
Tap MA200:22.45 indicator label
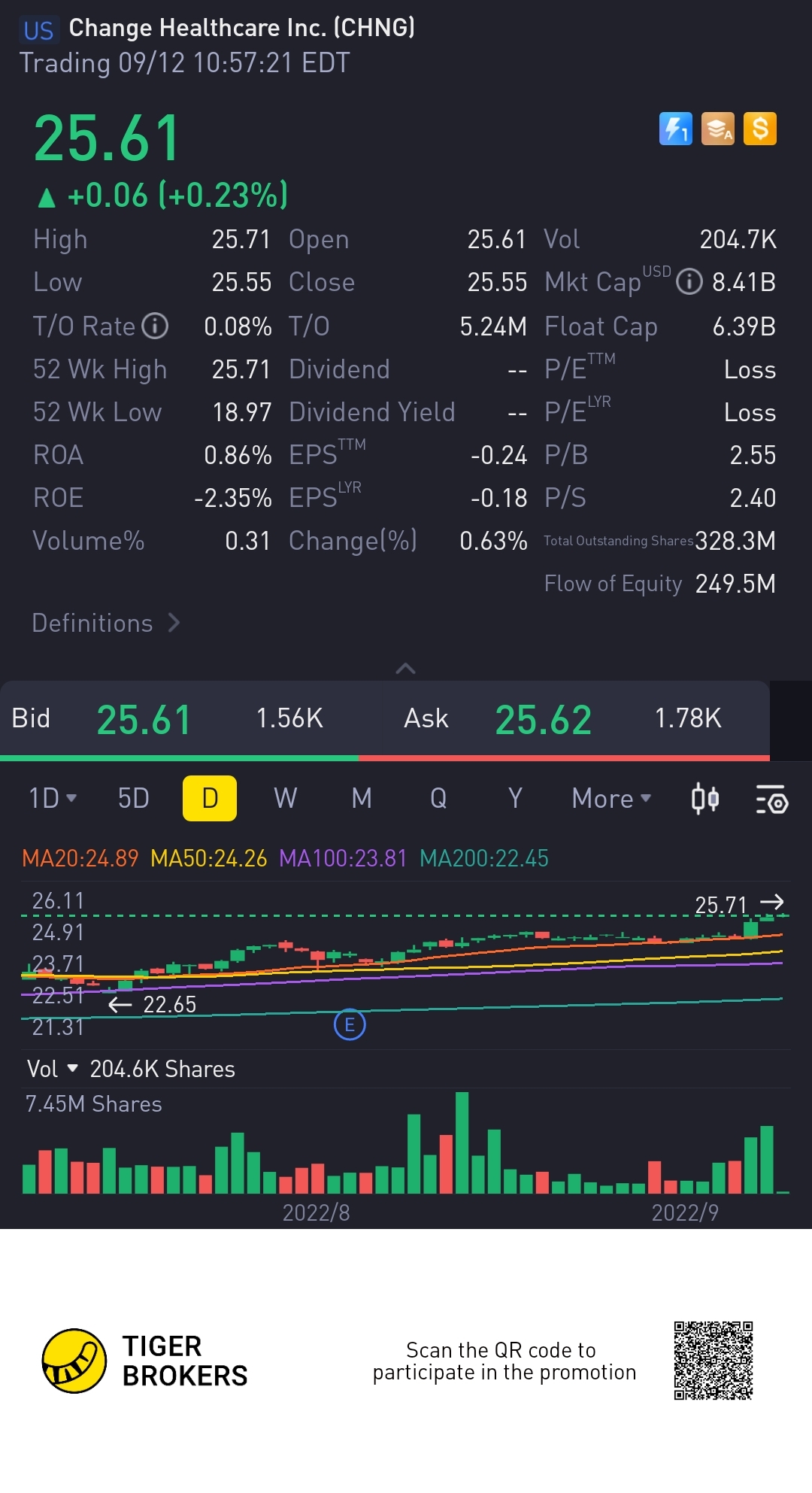coord(484,858)
